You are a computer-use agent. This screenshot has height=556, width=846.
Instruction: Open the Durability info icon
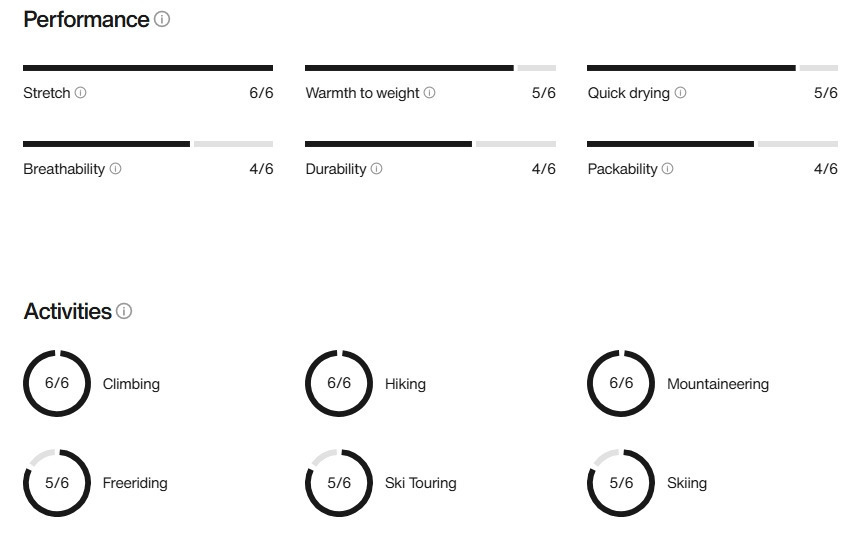pos(376,169)
